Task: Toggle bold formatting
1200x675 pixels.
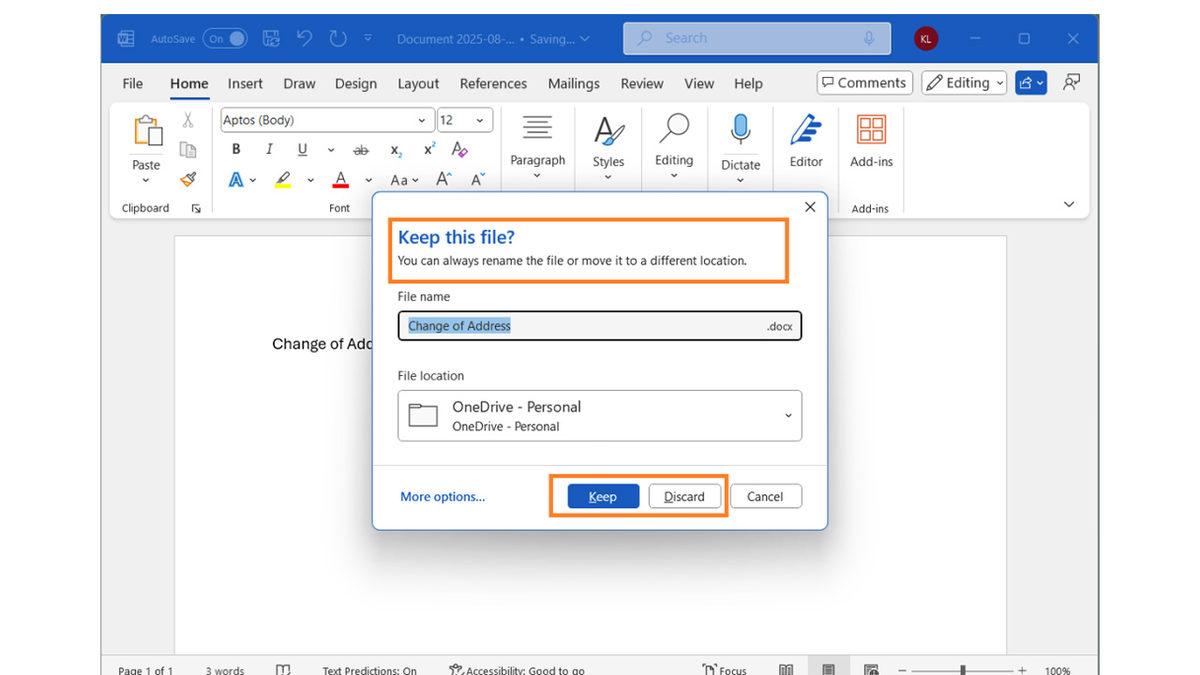Action: point(236,148)
